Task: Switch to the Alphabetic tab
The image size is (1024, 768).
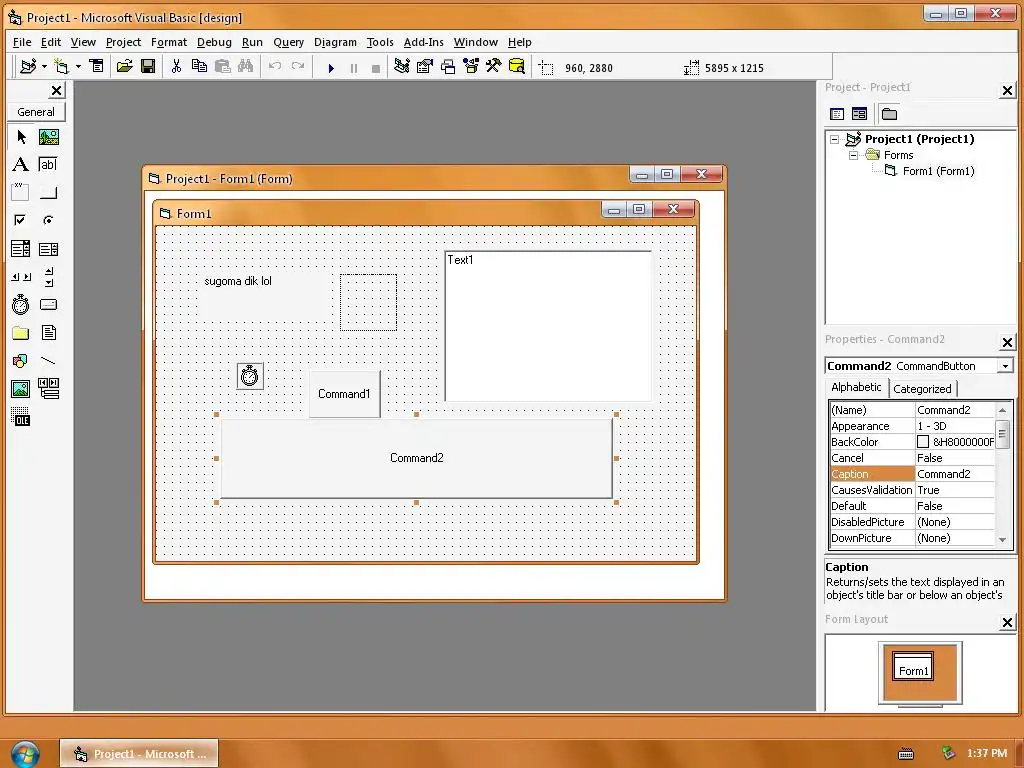Action: click(x=856, y=387)
